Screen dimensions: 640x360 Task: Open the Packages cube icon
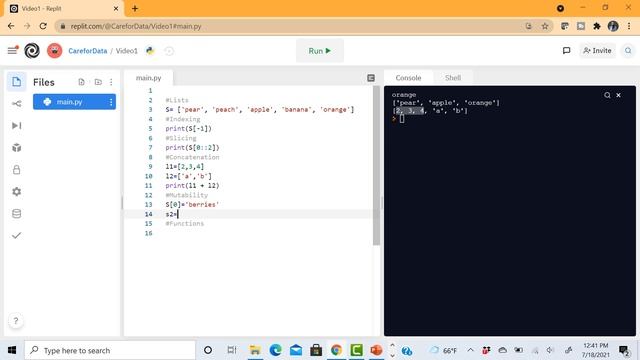click(x=16, y=147)
